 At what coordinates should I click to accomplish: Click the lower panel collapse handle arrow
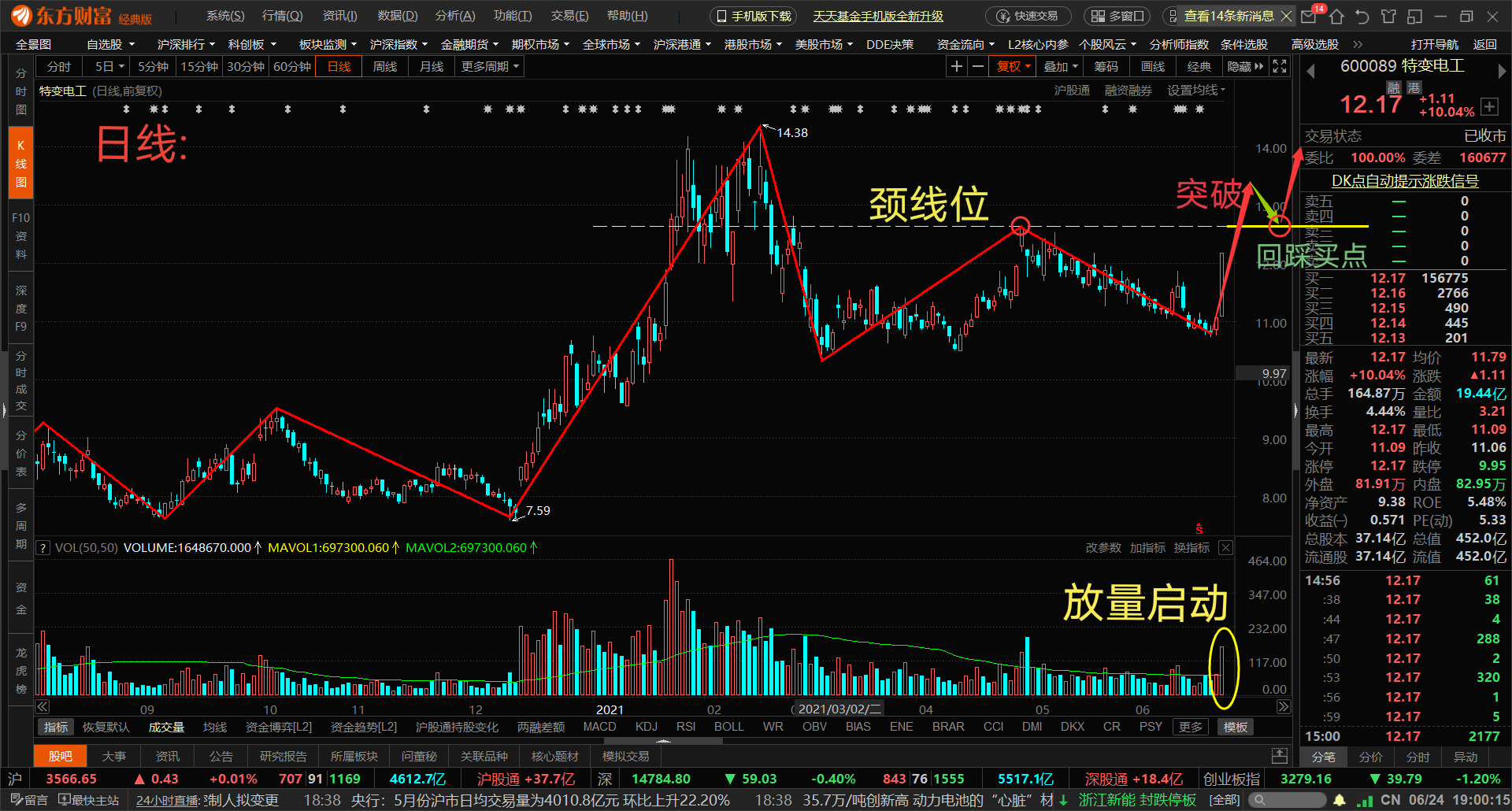tap(664, 741)
